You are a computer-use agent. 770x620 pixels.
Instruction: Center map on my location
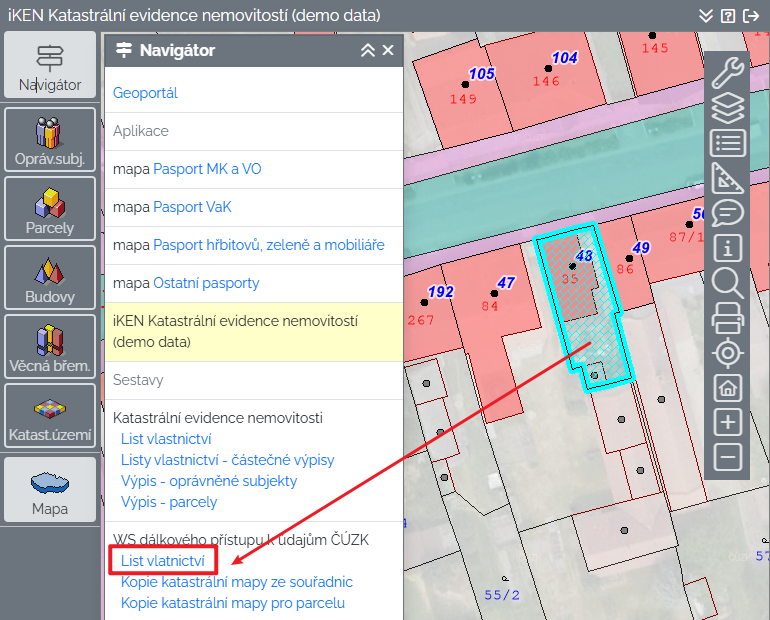(x=727, y=352)
